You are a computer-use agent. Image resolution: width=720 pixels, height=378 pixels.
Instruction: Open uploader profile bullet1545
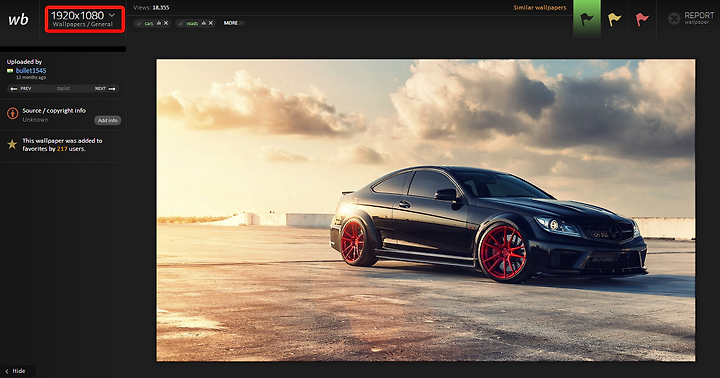tap(31, 70)
